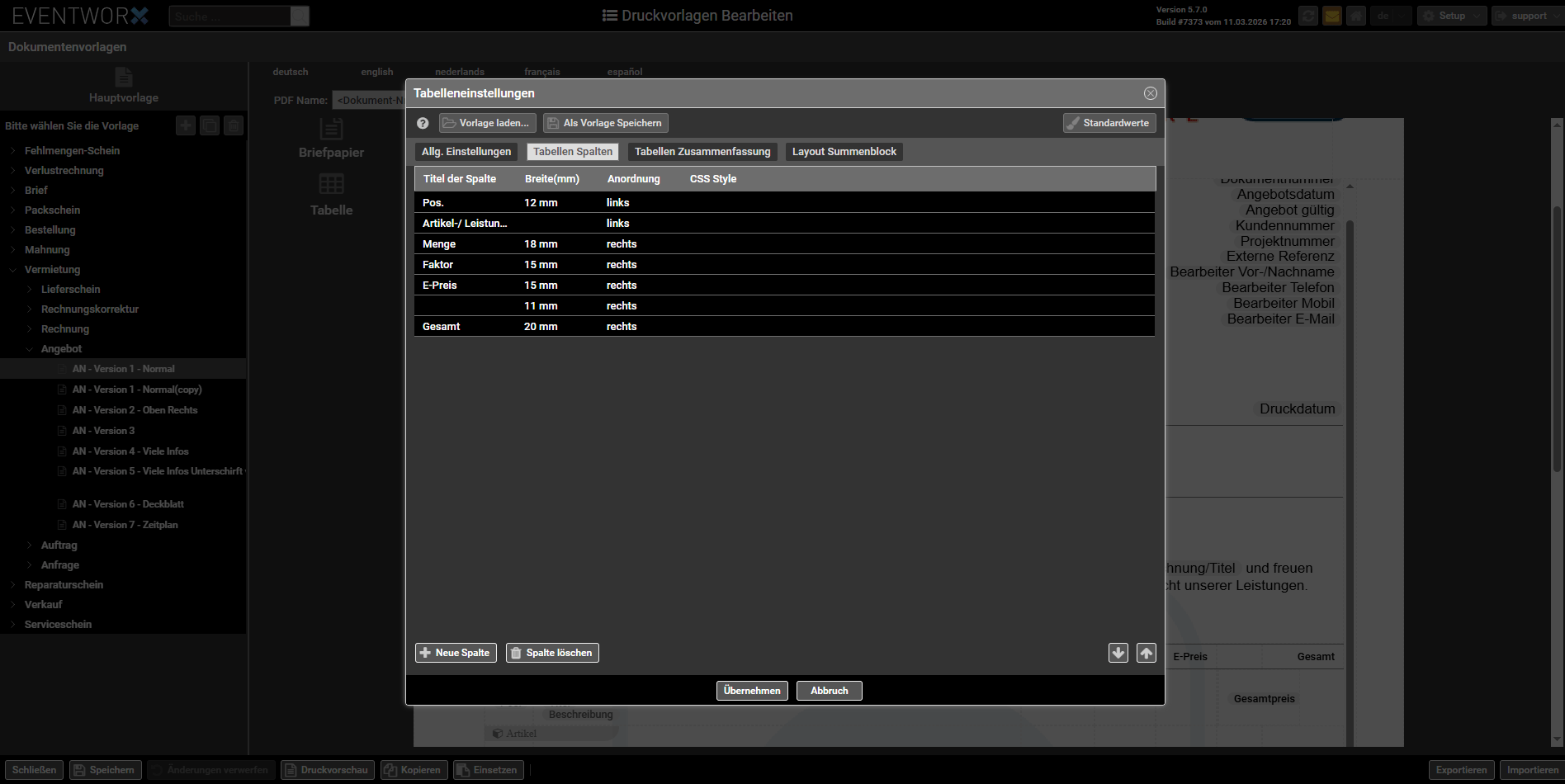Image resolution: width=1565 pixels, height=784 pixels.
Task: Switch to Tabellen Zusammenfassung tab
Action: click(x=702, y=152)
